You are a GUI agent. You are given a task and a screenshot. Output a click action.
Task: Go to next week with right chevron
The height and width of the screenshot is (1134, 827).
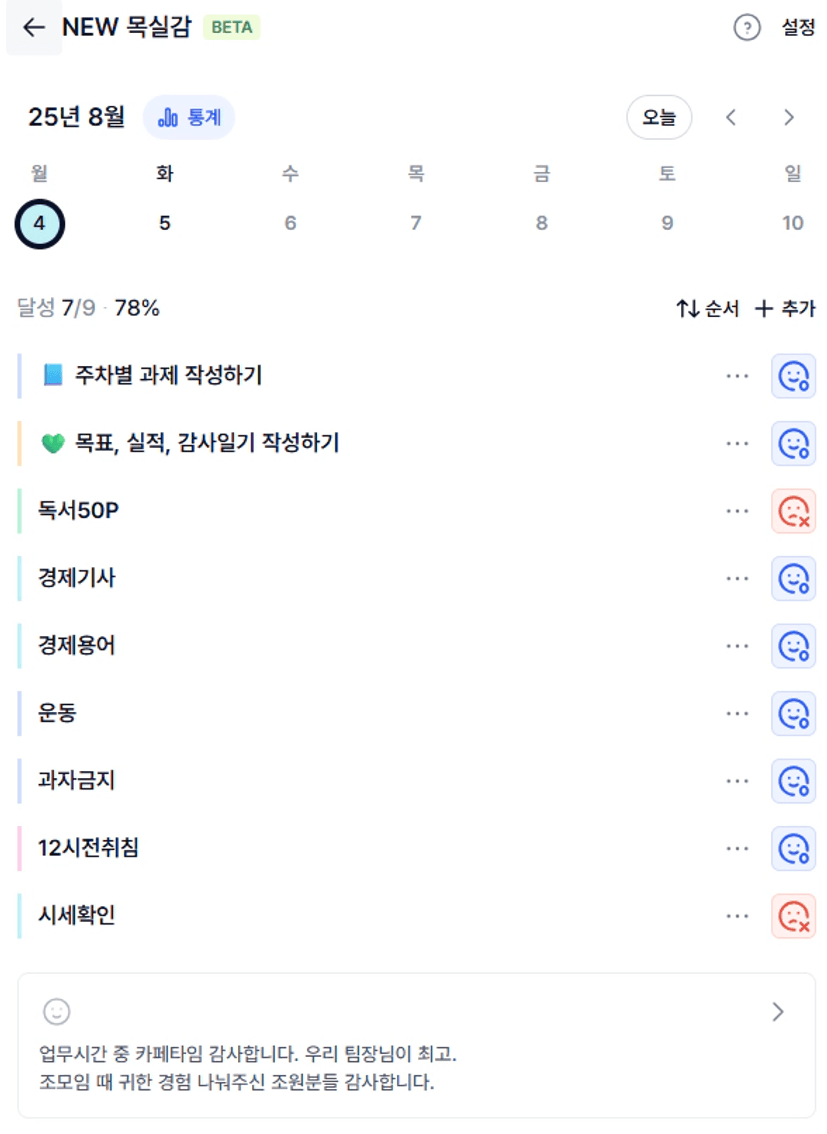pyautogui.click(x=789, y=117)
